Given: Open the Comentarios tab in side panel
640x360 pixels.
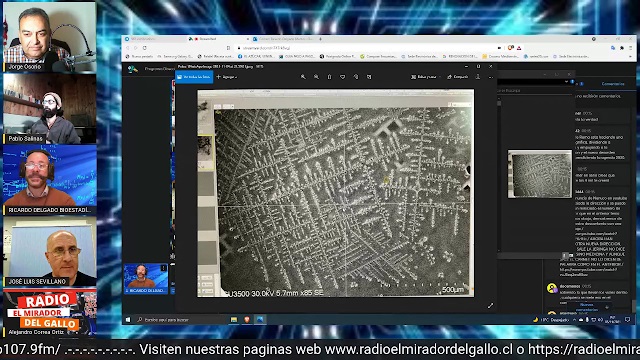Looking at the screenshot, I should (x=613, y=84).
